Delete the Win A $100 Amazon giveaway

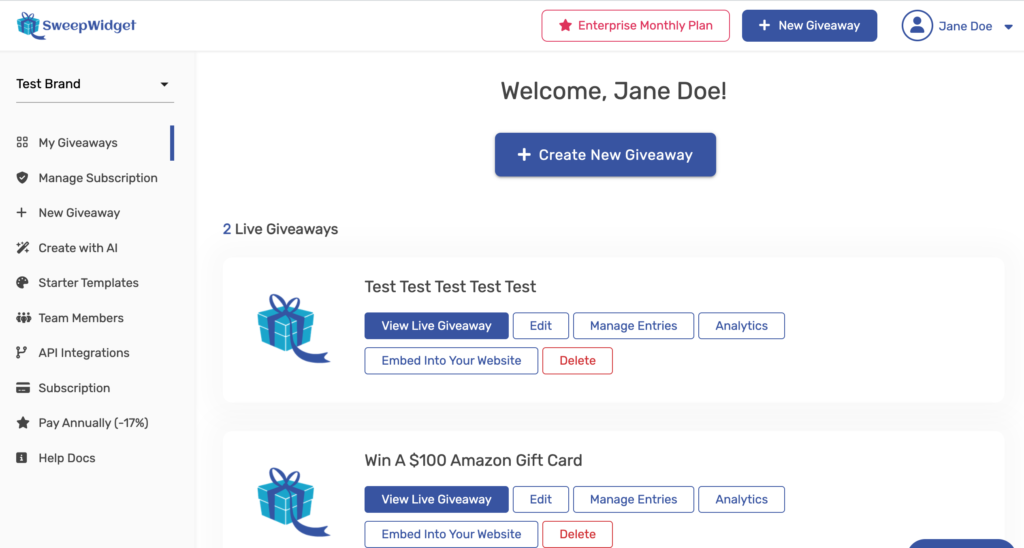coord(577,534)
